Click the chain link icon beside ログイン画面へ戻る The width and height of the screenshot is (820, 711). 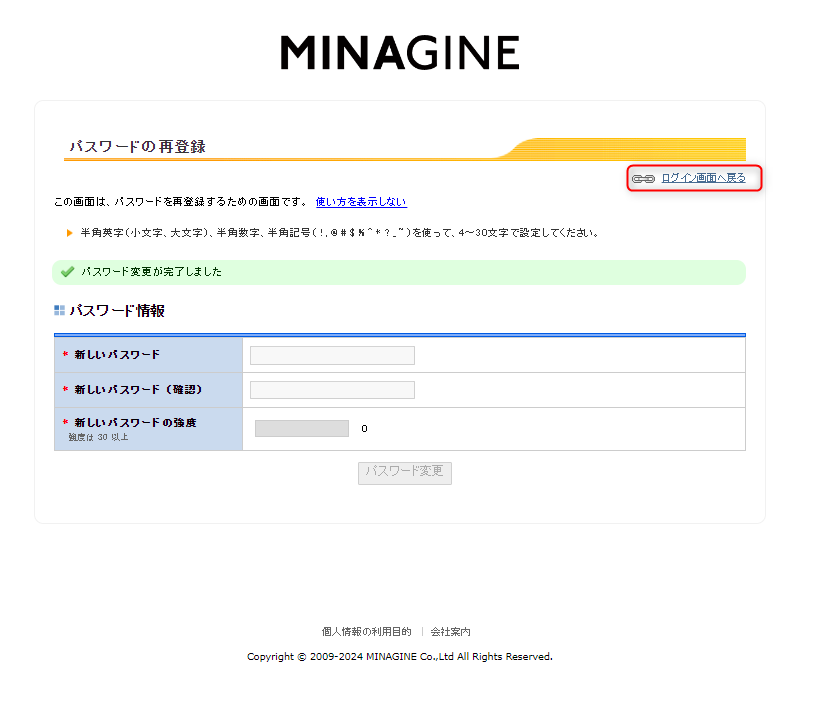pyautogui.click(x=643, y=179)
